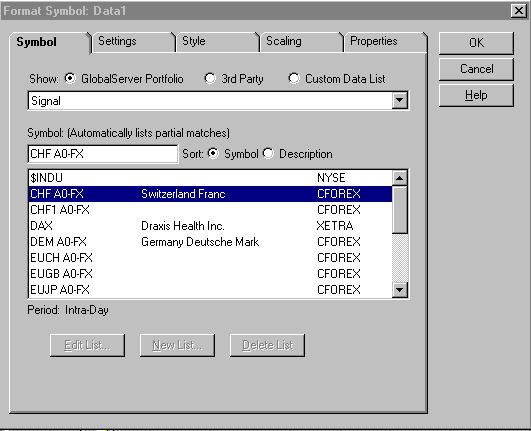This screenshot has height=431, width=531.
Task: Click the symbol list scroll-down arrow
Action: 400,290
